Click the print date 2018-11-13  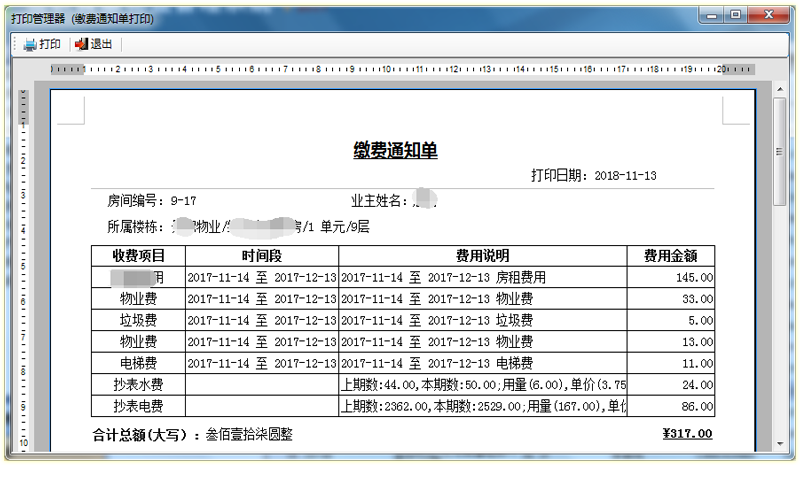click(x=625, y=176)
